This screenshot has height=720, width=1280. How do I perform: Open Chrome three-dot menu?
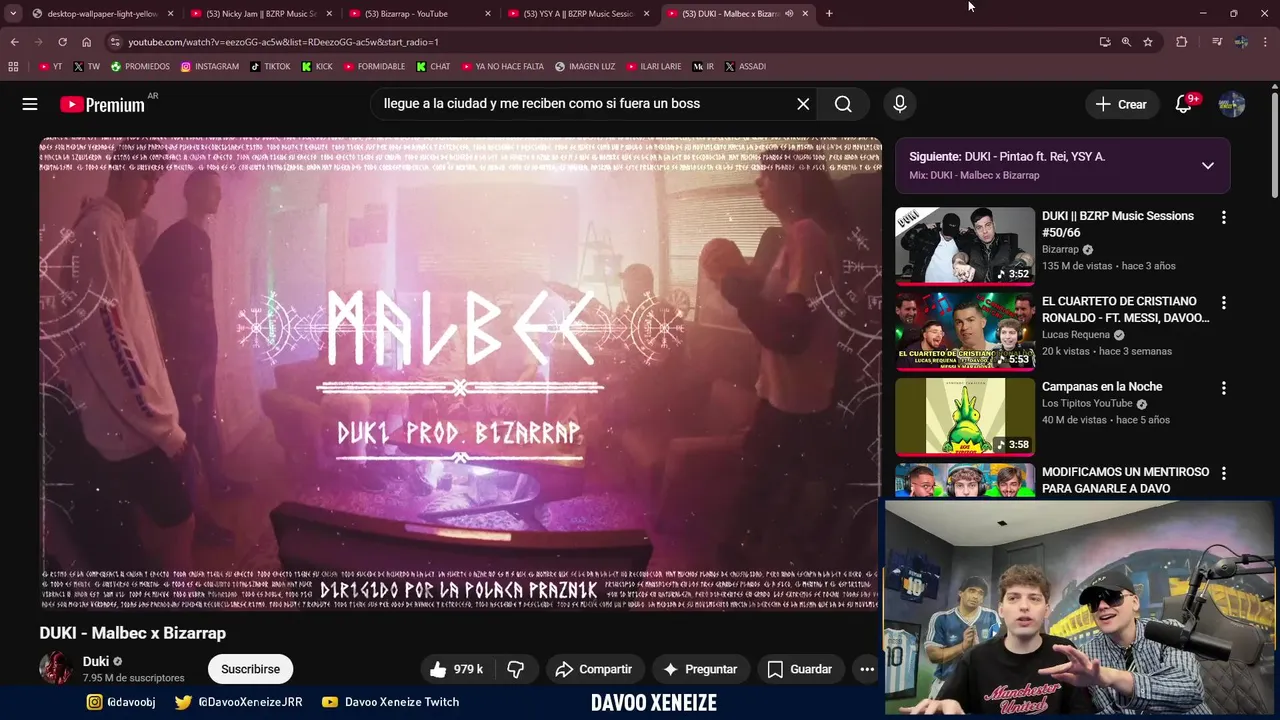pos(1264,42)
